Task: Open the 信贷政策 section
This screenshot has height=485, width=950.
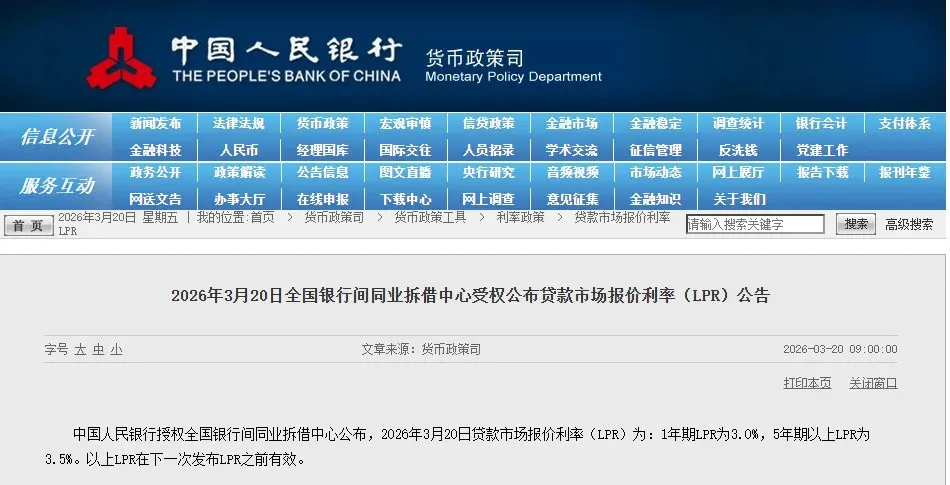Action: coord(488,124)
